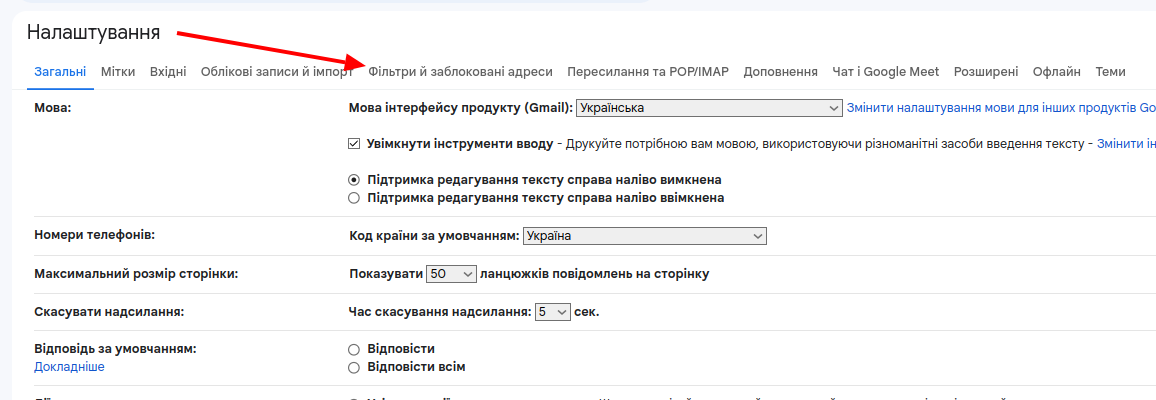Go to Фільтри й заблоковані адреси tab
The height and width of the screenshot is (400, 1156).
[x=460, y=72]
